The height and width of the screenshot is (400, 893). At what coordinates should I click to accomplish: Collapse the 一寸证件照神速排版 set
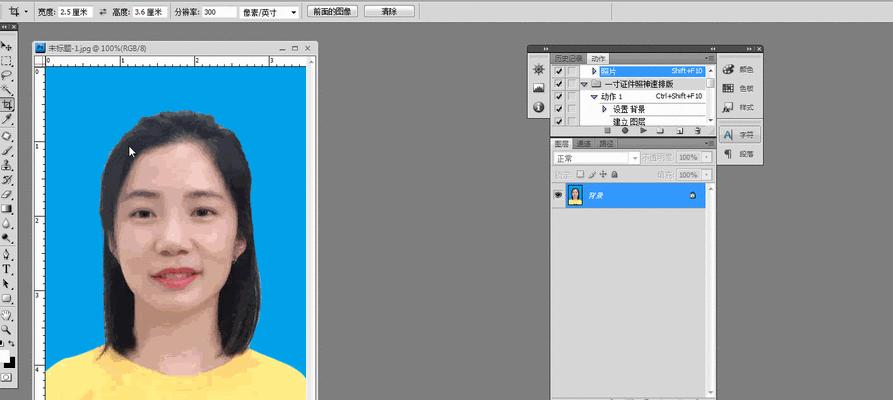[x=584, y=84]
